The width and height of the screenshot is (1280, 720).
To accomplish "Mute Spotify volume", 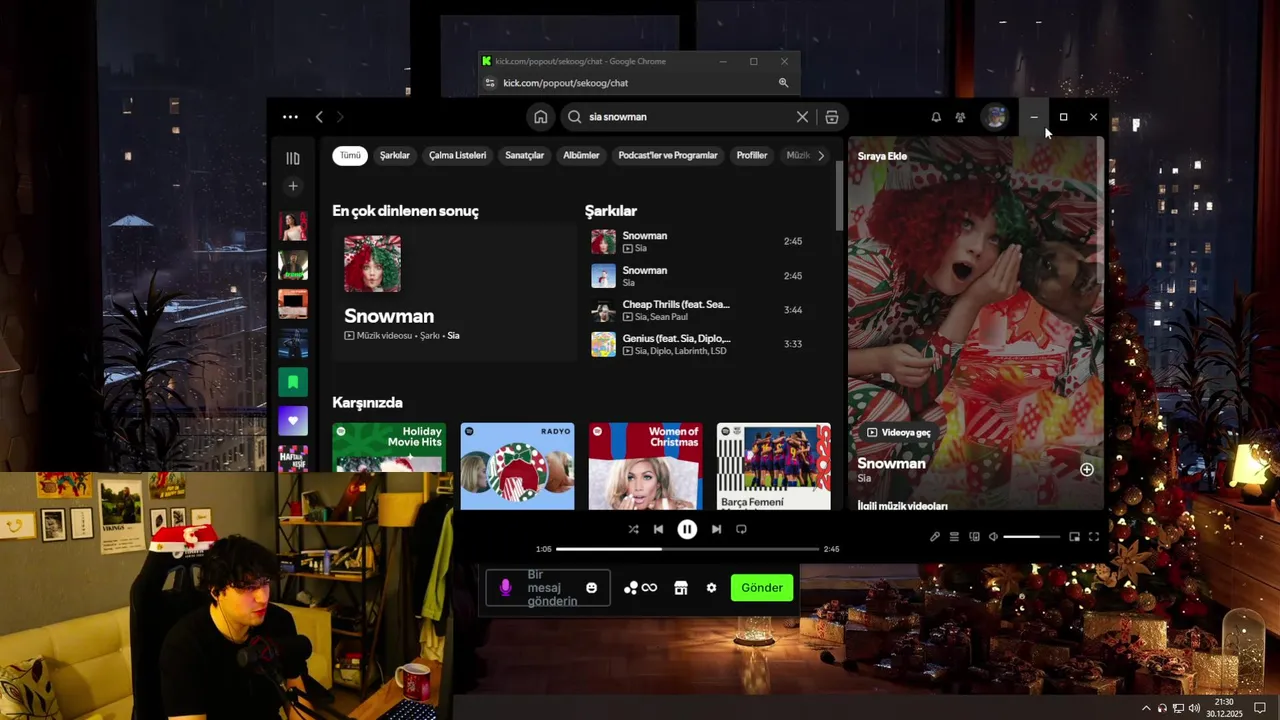I will click(993, 537).
